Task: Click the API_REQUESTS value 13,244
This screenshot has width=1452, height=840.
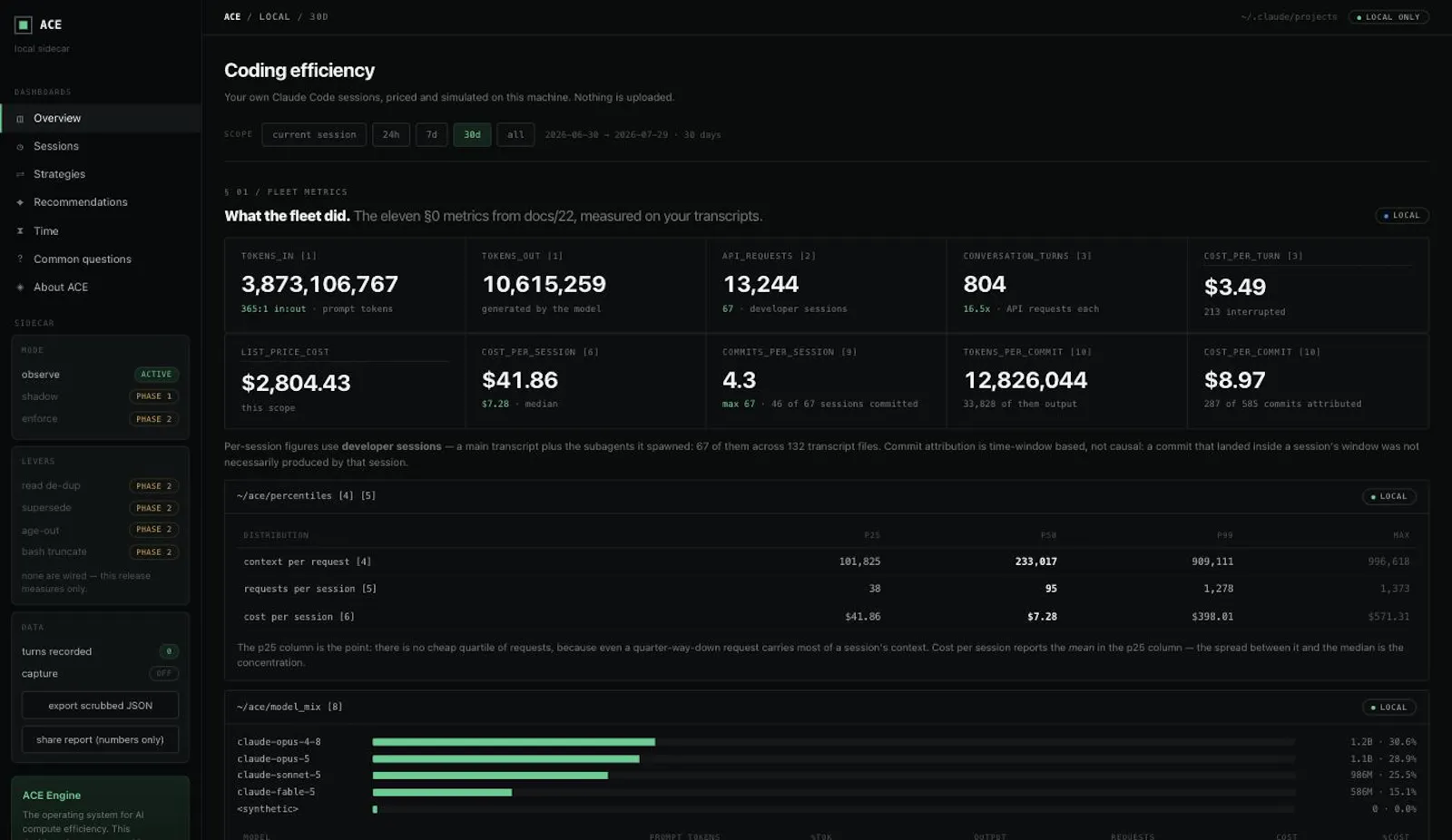Action: (x=760, y=284)
